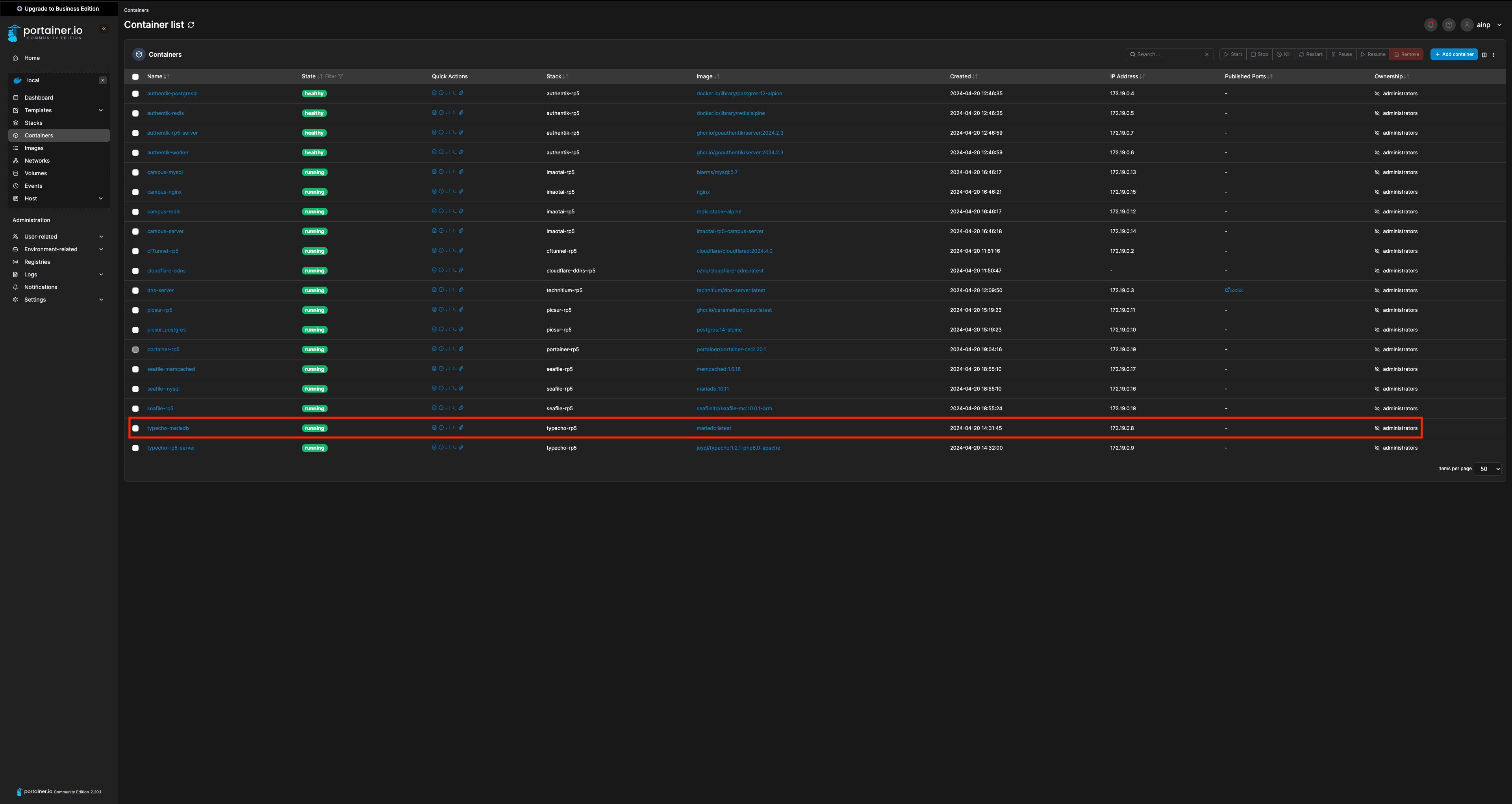
Task: Sort the table by Created column
Action: point(963,76)
